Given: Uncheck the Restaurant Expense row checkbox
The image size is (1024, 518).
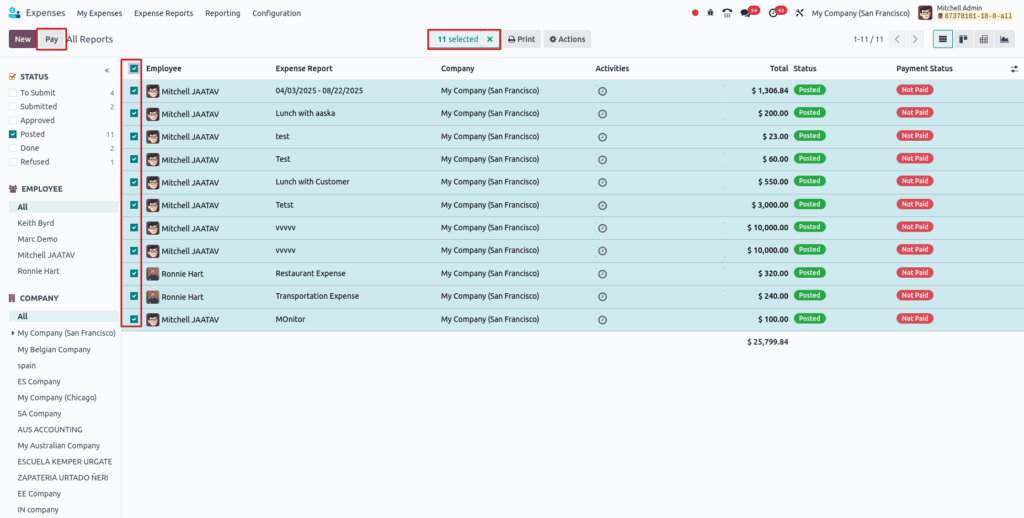Looking at the screenshot, I should [134, 273].
